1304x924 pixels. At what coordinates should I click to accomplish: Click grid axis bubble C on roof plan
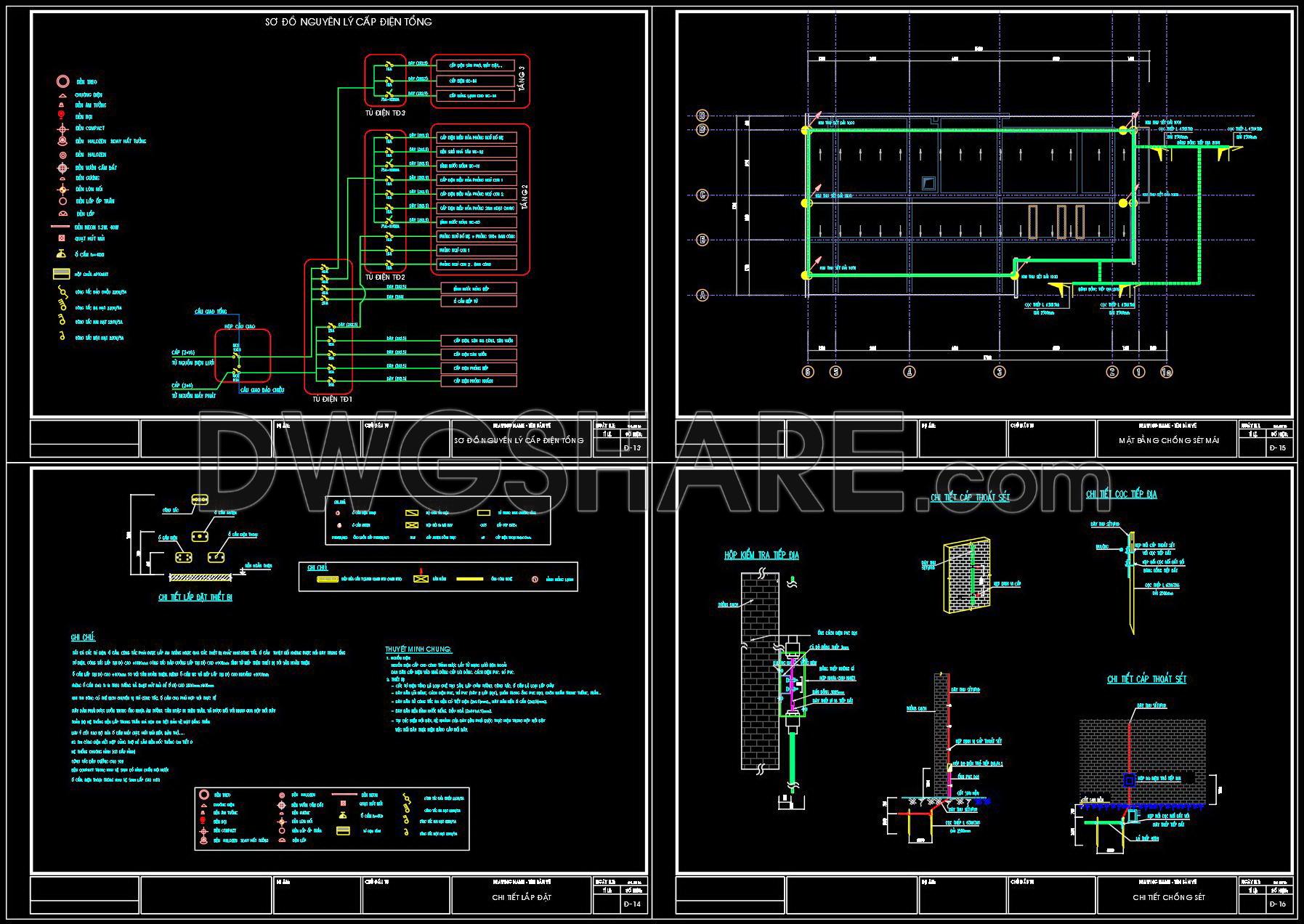[x=702, y=195]
